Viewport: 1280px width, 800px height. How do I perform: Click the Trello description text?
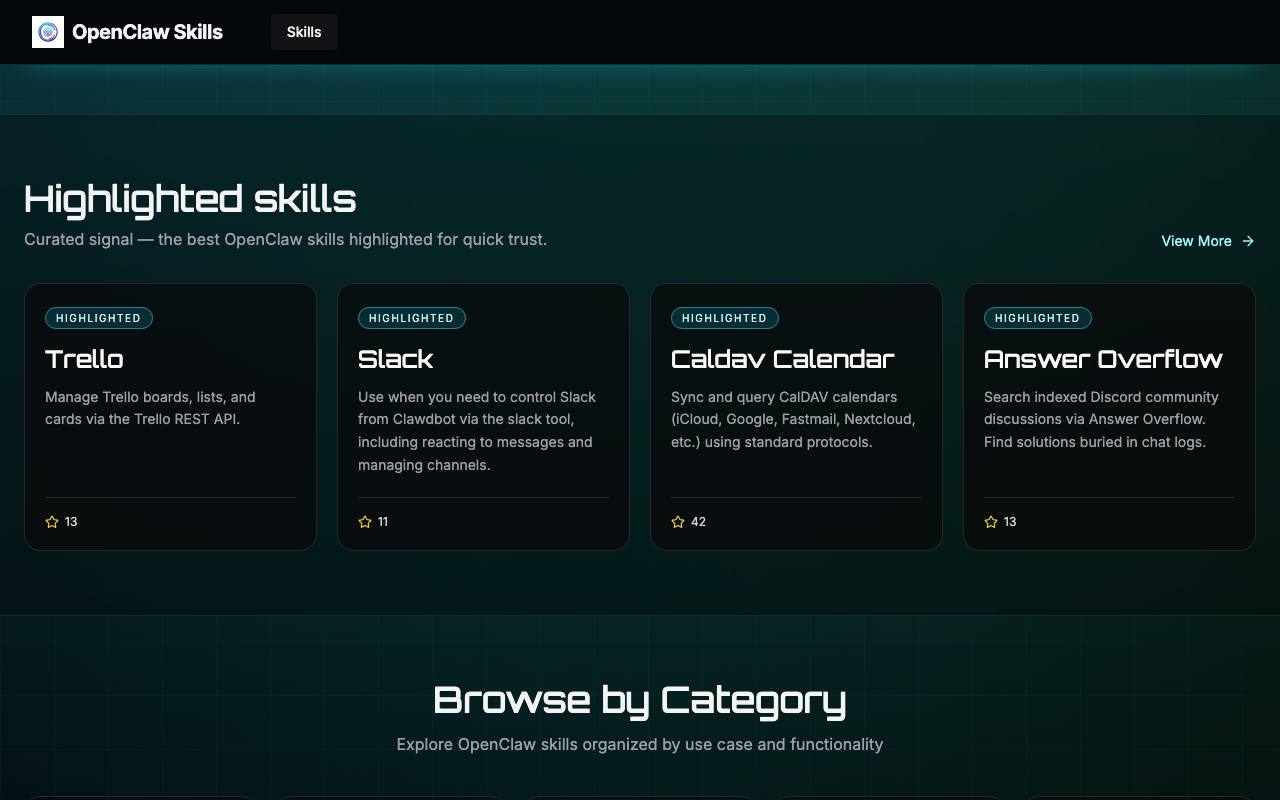point(150,408)
